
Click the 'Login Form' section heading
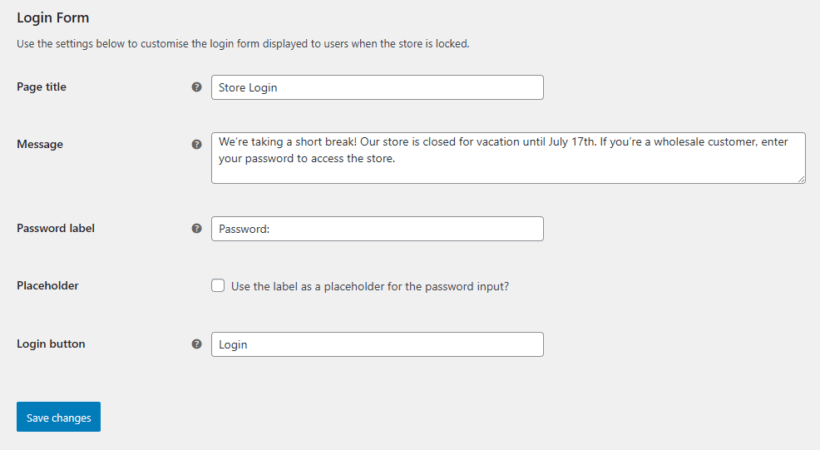(53, 18)
